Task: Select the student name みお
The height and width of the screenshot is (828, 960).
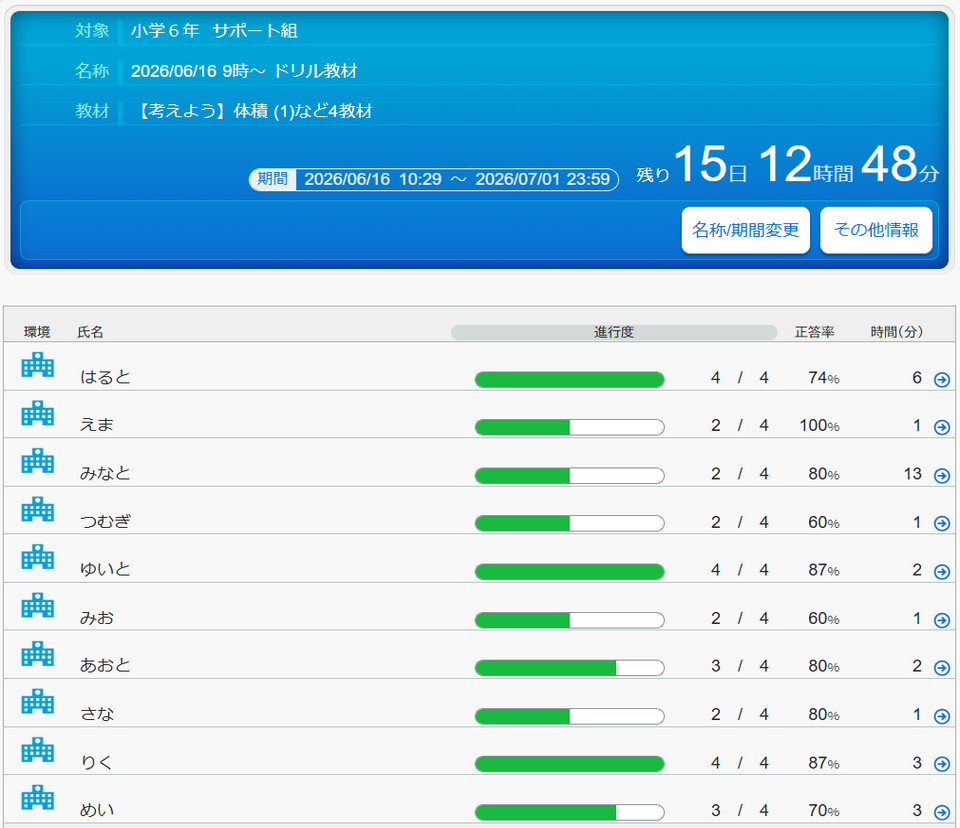Action: [97, 617]
